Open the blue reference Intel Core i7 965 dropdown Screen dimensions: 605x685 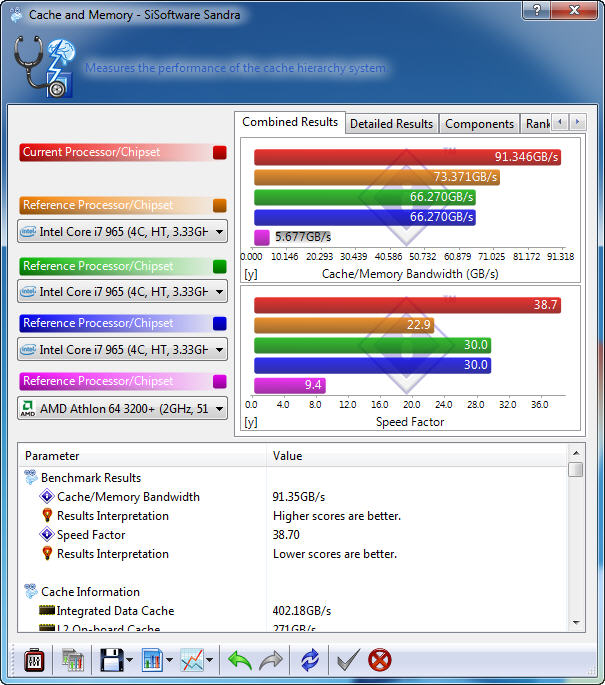coord(122,349)
